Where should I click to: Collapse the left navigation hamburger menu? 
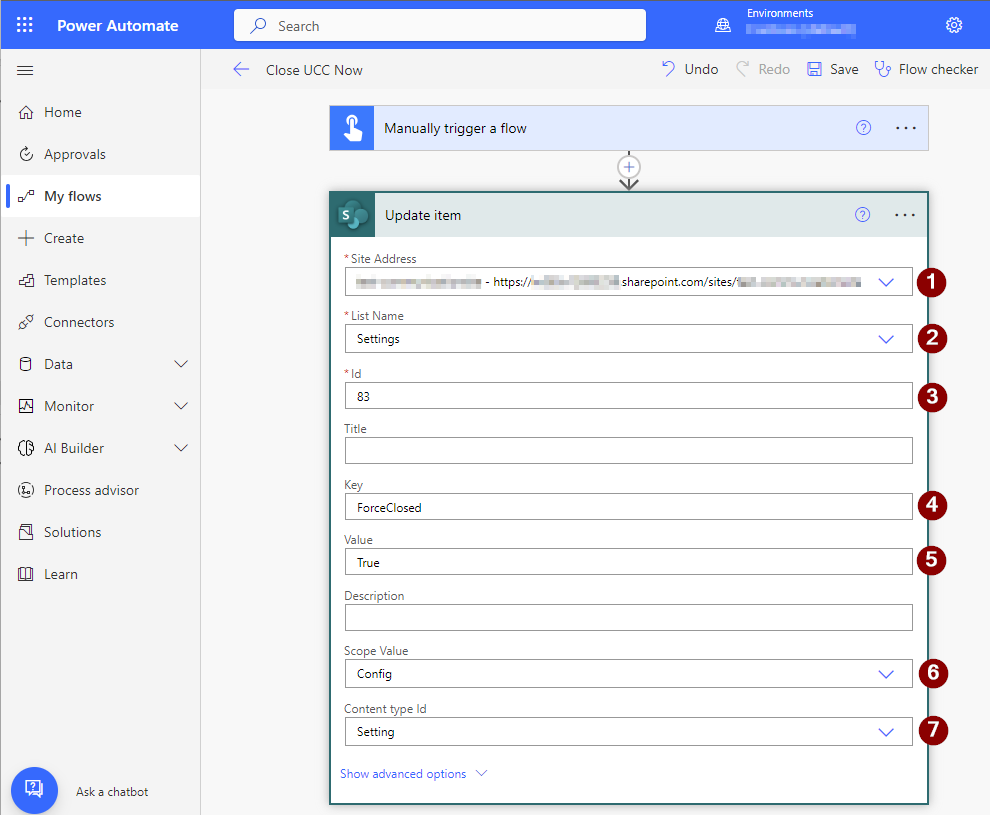[25, 70]
